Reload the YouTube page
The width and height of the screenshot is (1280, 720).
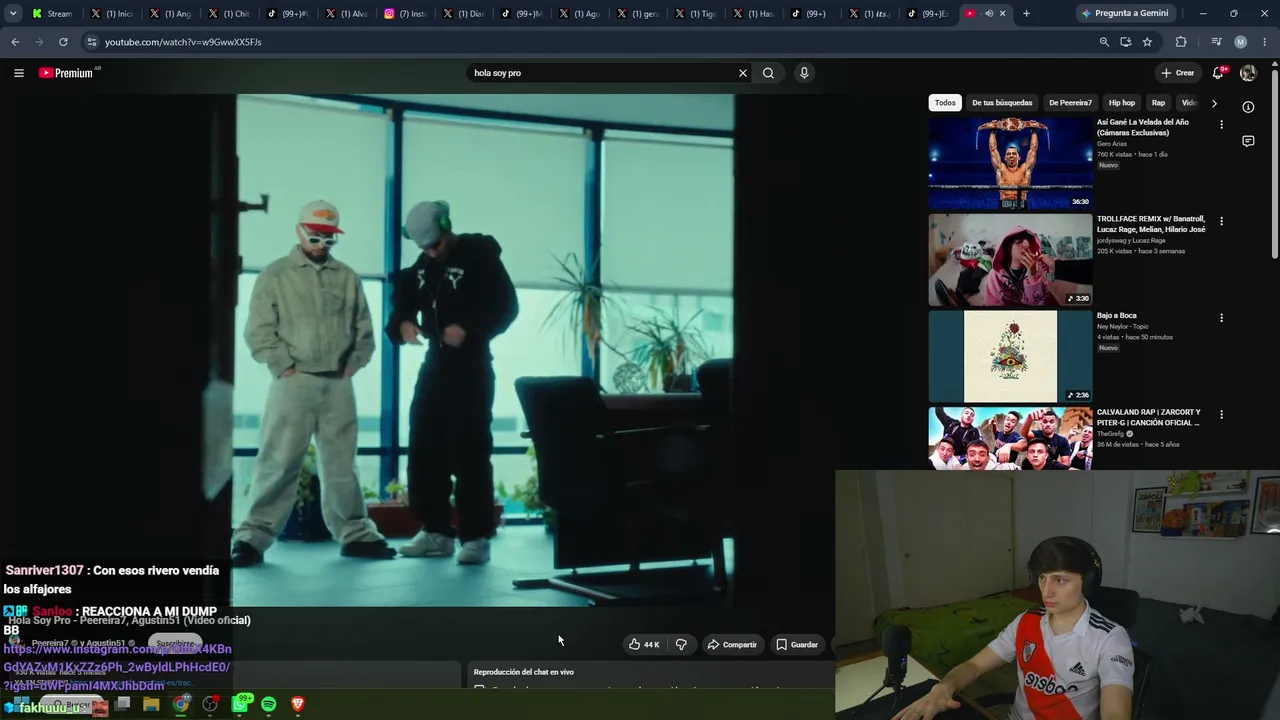point(63,42)
